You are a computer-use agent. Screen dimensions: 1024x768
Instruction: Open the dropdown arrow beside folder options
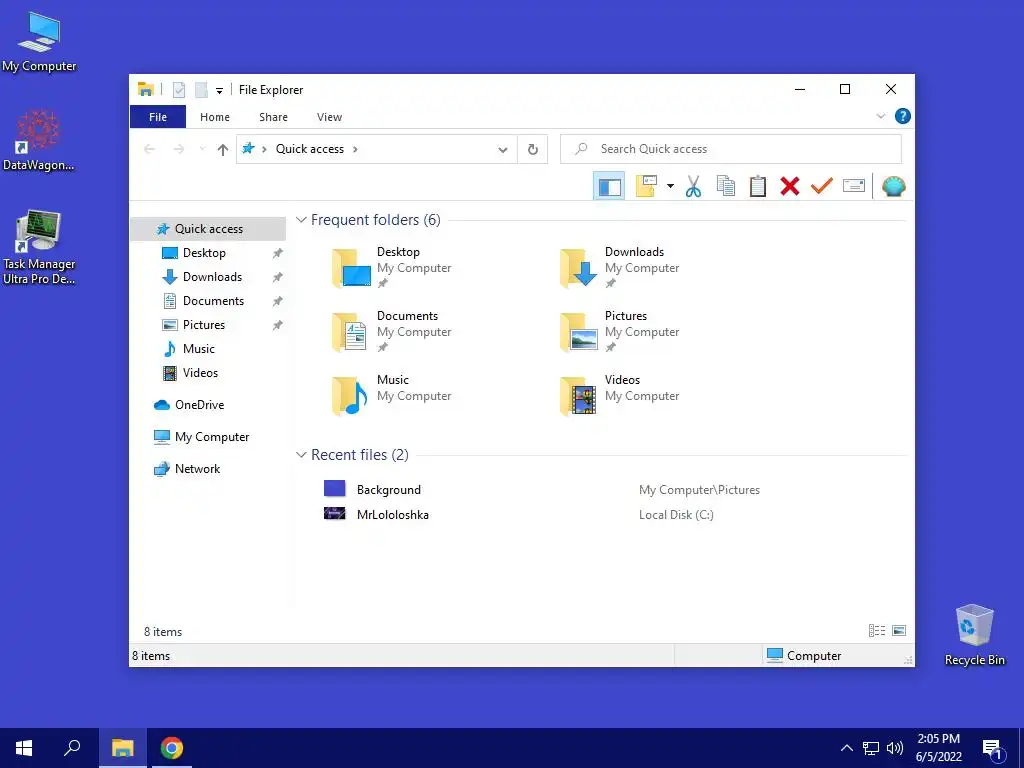pyautogui.click(x=670, y=187)
